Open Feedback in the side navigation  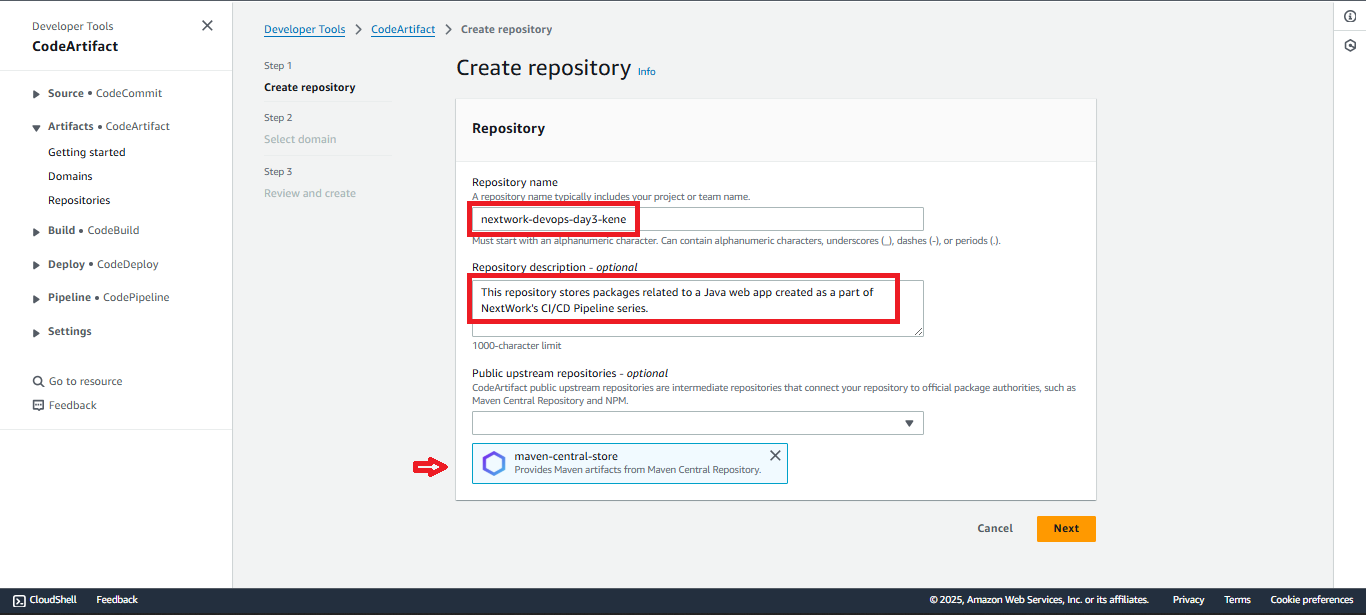pyautogui.click(x=73, y=405)
